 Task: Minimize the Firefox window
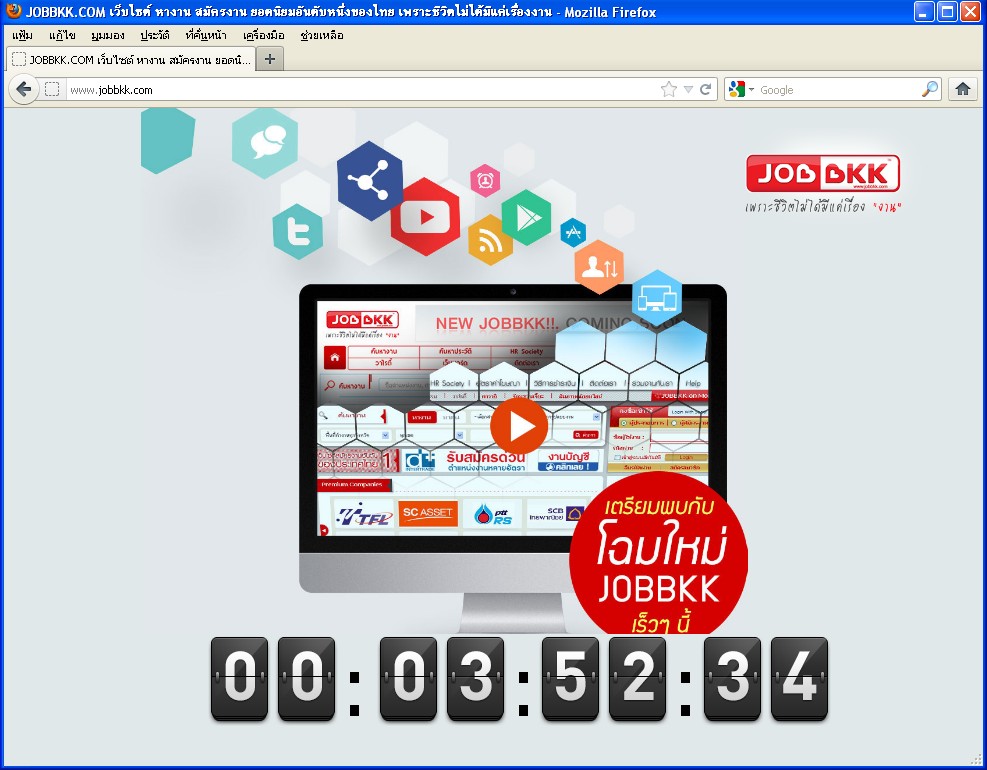point(923,11)
